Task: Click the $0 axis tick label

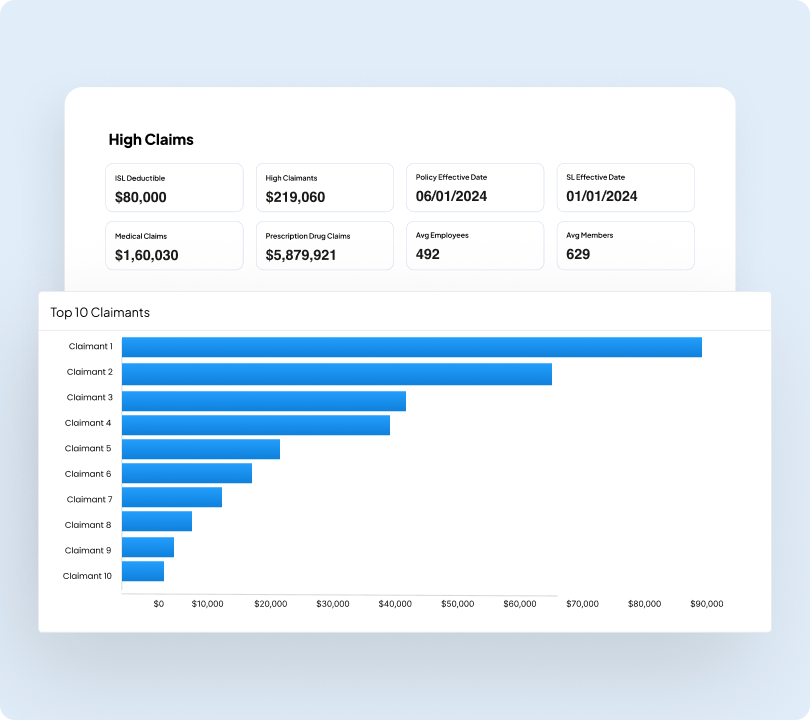Action: [158, 604]
